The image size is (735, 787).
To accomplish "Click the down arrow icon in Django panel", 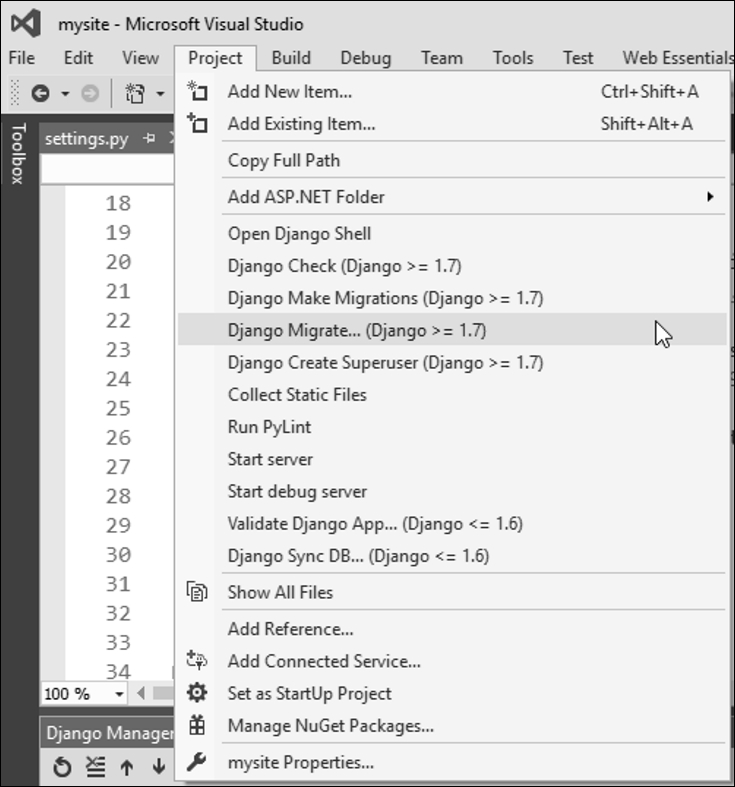I will coord(158,767).
